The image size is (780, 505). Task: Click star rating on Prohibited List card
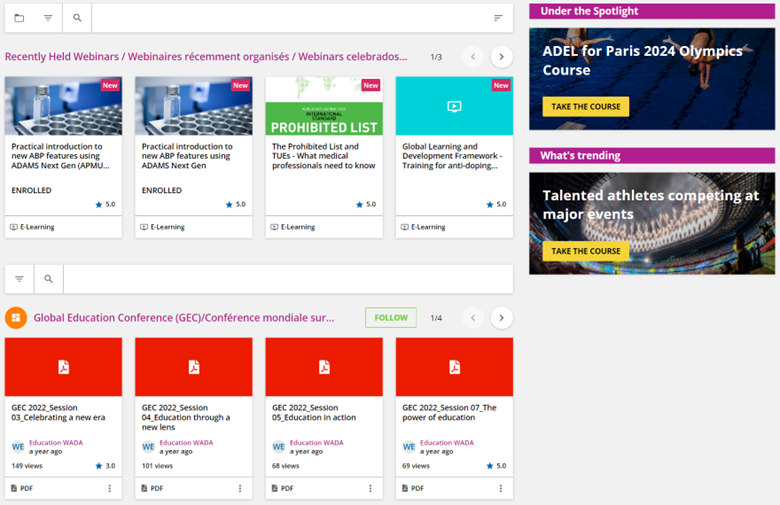pos(366,204)
